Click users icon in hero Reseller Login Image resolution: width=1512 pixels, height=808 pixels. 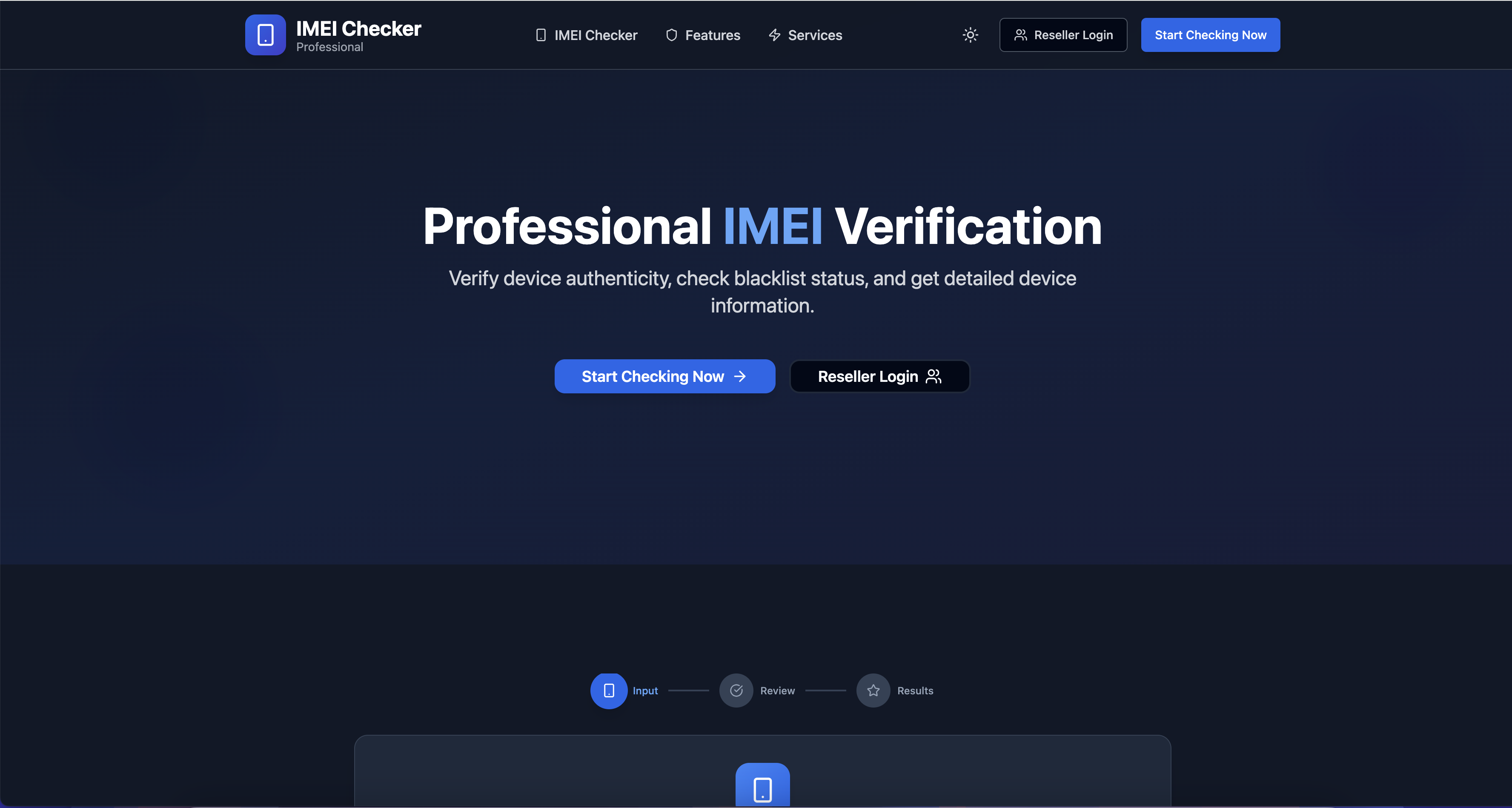(933, 376)
